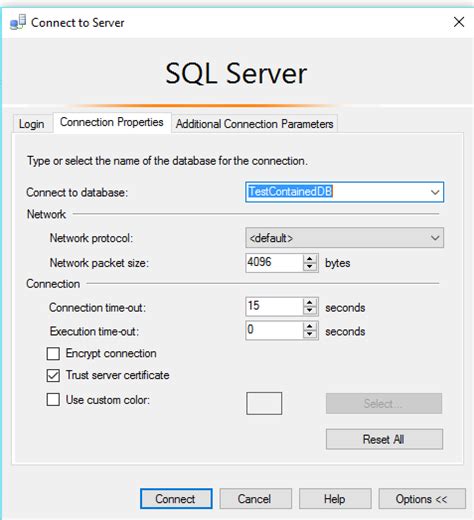This screenshot has height=520, width=474.
Task: Tick the Use custom color checkbox
Action: point(53,399)
